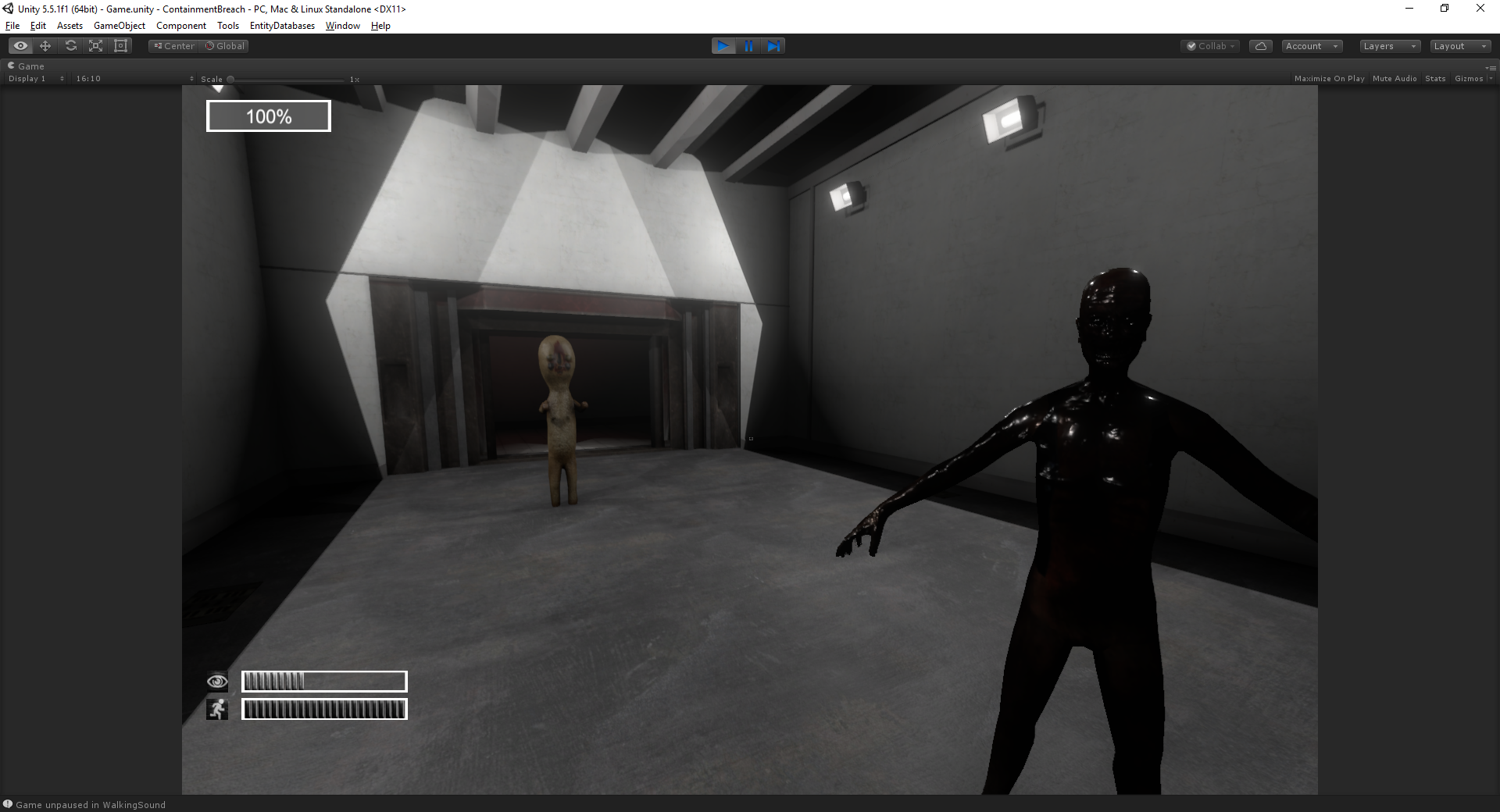Click the '1x' scale value label
1500x812 pixels.
click(355, 80)
